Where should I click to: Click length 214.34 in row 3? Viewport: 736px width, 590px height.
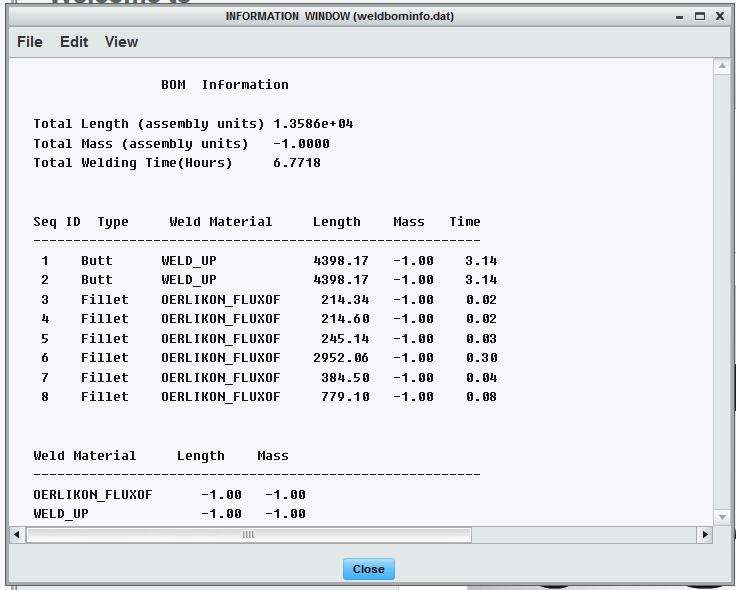click(x=345, y=299)
